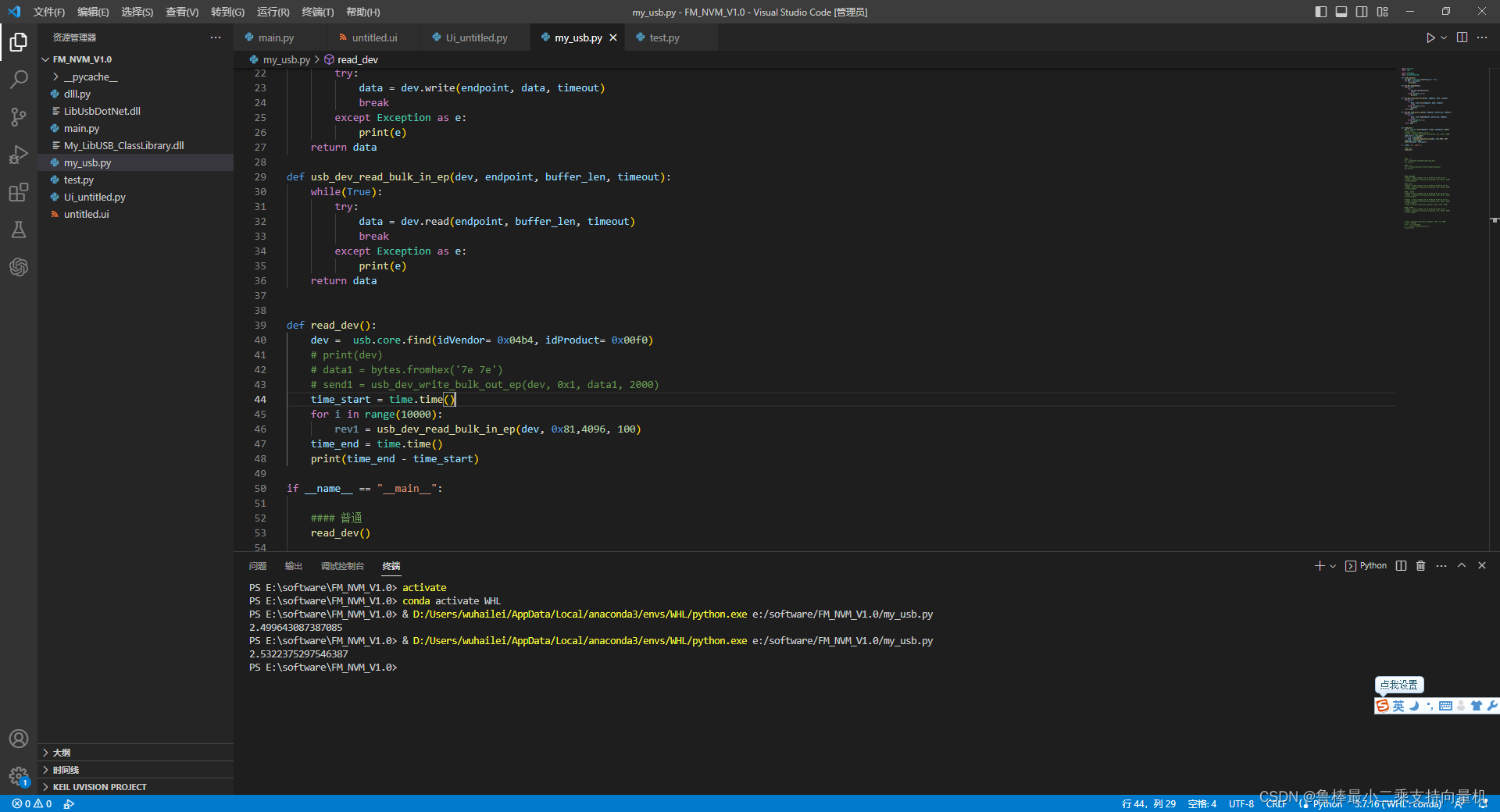Select encoding UTF-8 in status bar
1500x812 pixels.
click(x=1241, y=803)
